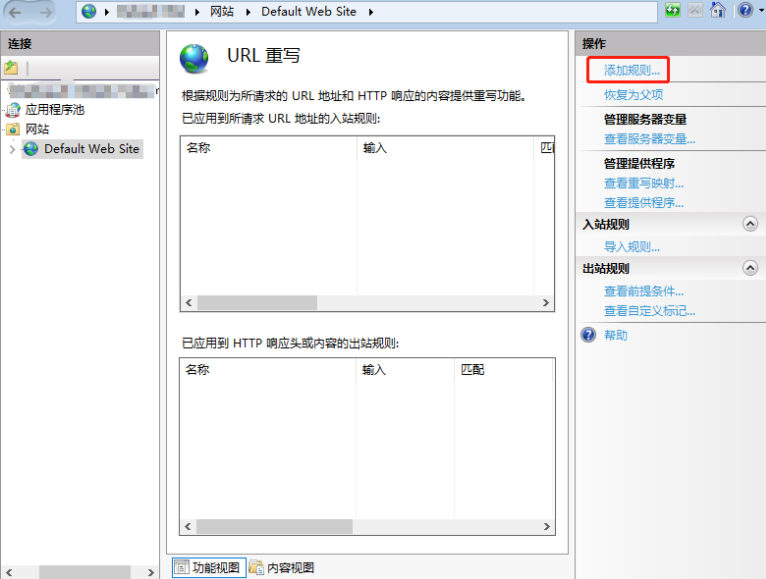Viewport: 766px width, 579px height.
Task: Click the green refresh page icon
Action: tap(673, 11)
